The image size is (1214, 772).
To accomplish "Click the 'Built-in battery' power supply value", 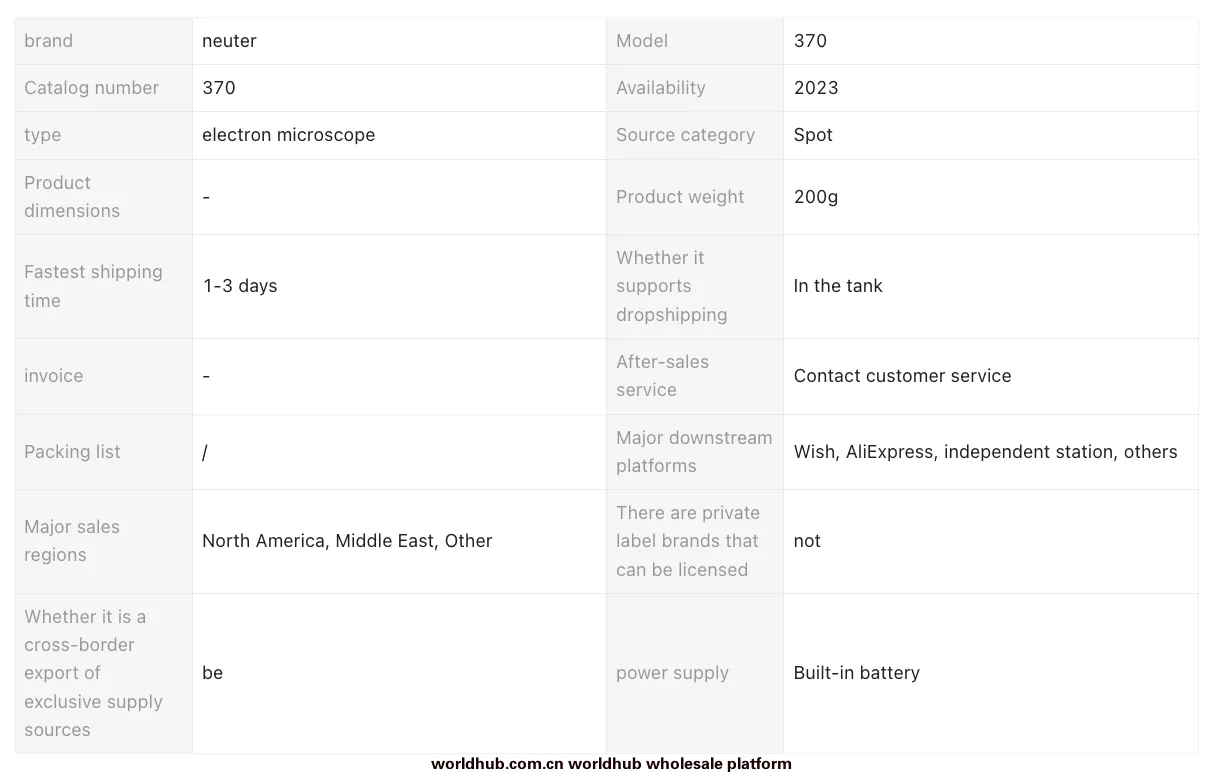I will coord(856,673).
